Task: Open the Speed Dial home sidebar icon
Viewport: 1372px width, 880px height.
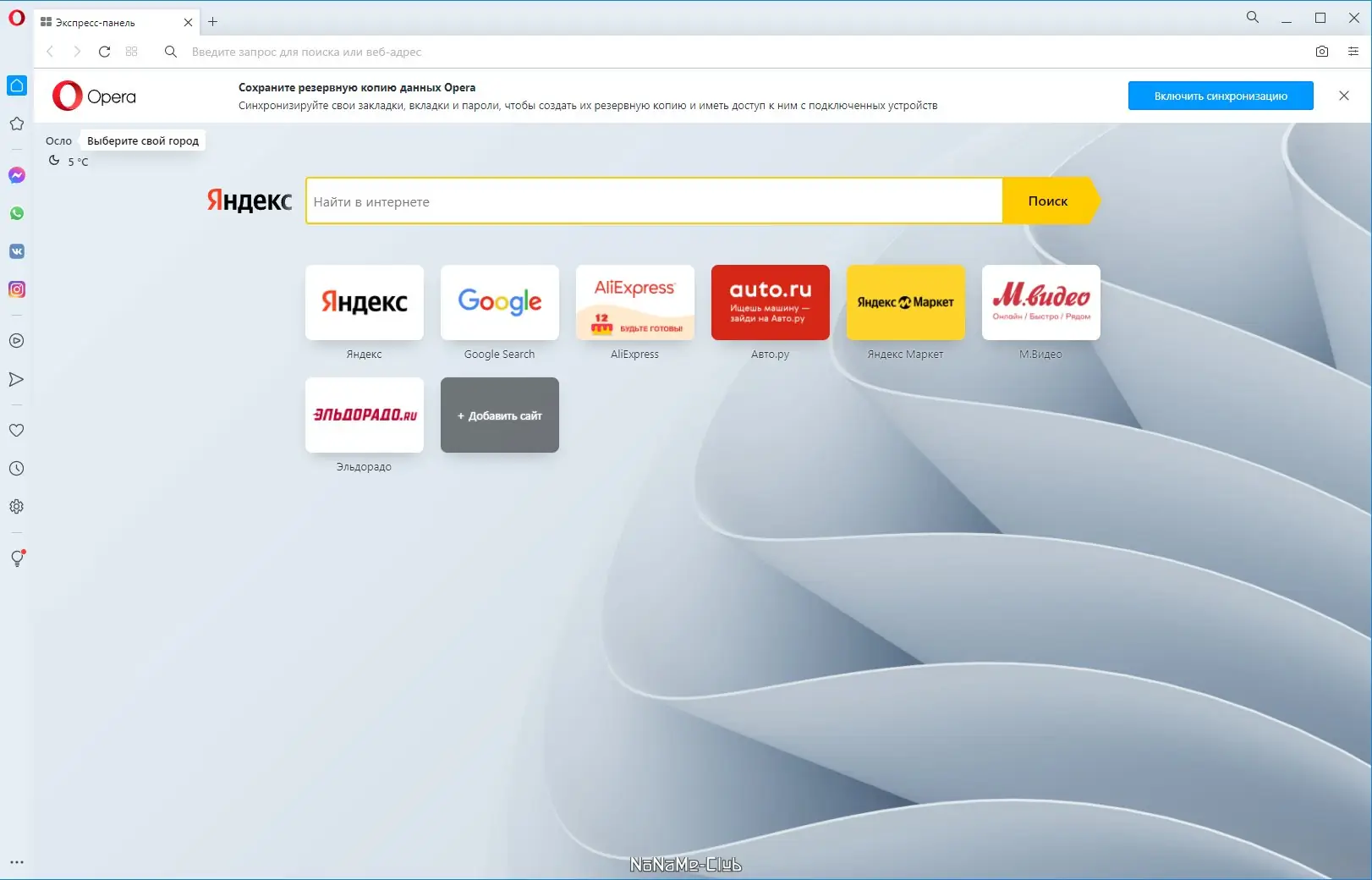Action: [x=17, y=85]
